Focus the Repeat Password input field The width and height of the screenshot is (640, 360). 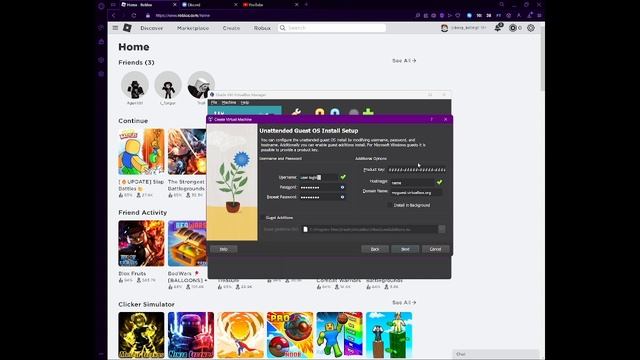(x=318, y=197)
